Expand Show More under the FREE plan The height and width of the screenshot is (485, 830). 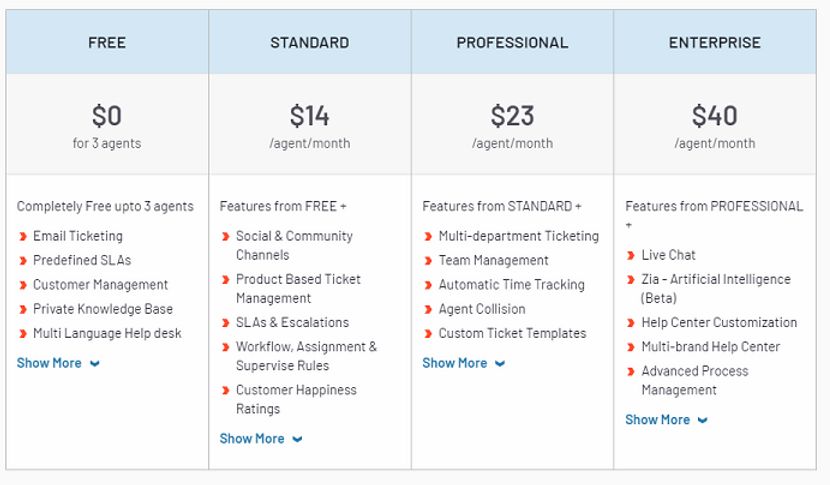click(58, 363)
